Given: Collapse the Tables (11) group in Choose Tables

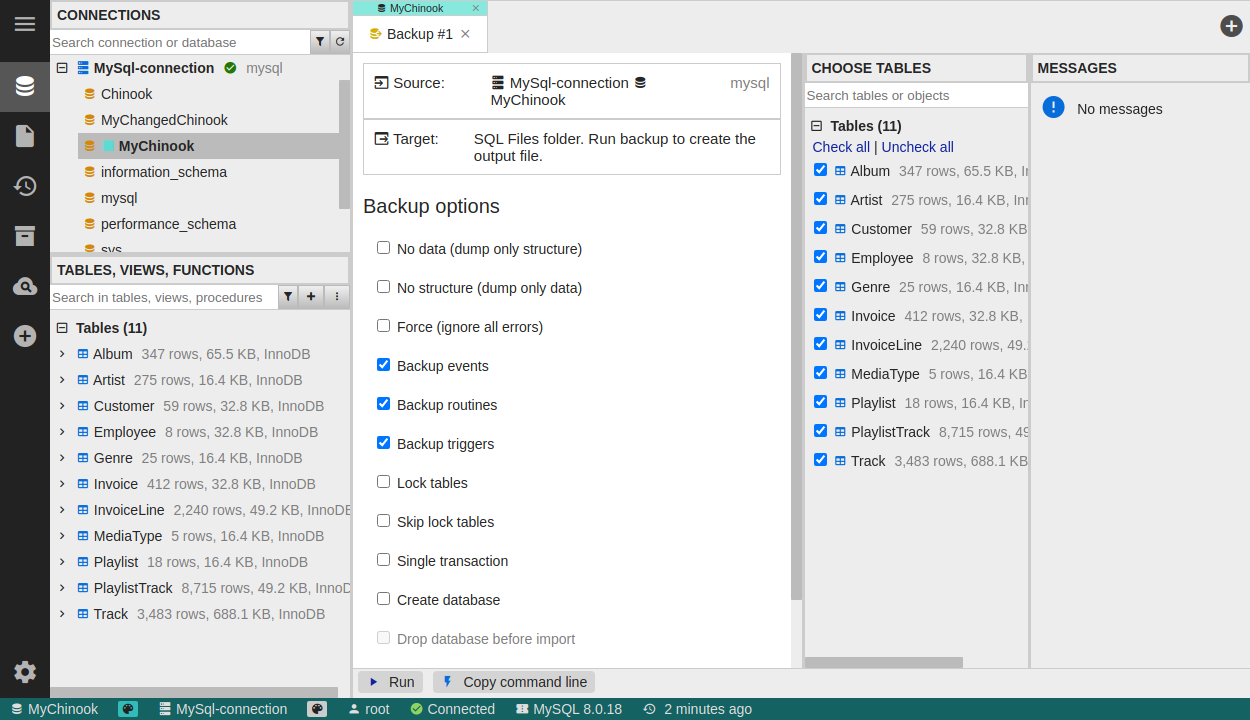Looking at the screenshot, I should pos(816,126).
